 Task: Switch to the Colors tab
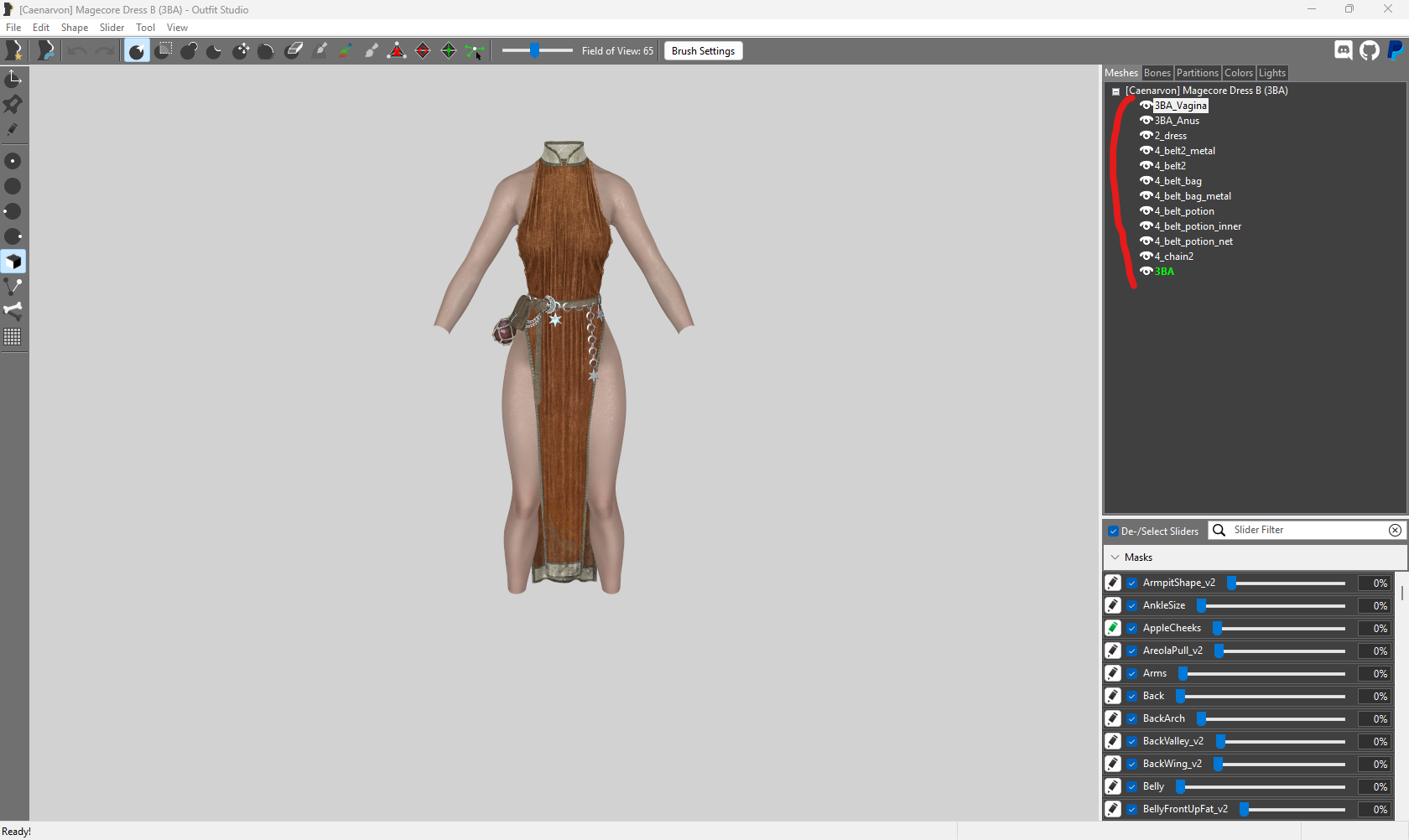coord(1238,73)
